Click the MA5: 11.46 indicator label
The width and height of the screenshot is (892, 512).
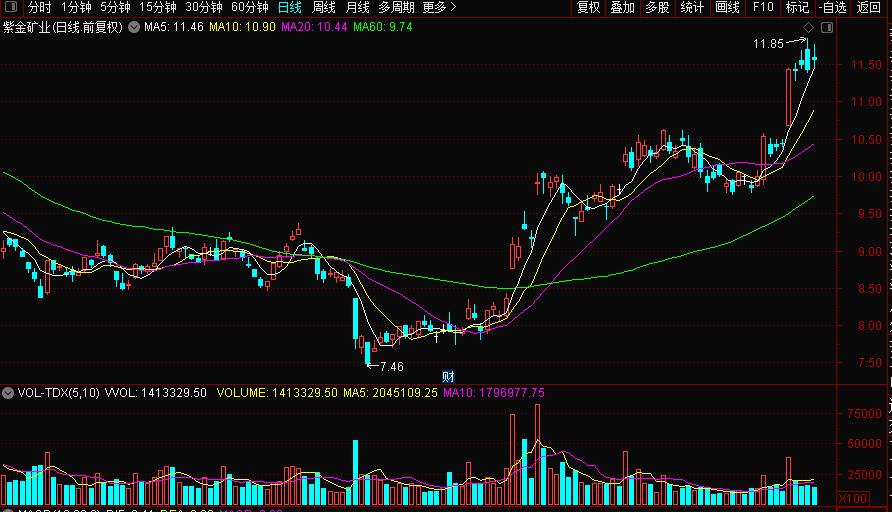(174, 27)
